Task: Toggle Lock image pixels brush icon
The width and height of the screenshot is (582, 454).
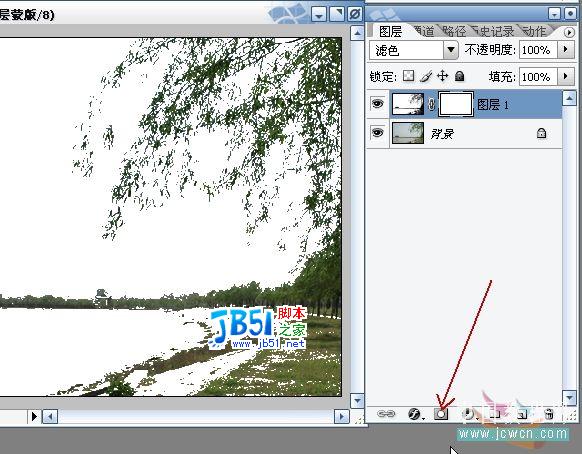Action: (x=426, y=76)
